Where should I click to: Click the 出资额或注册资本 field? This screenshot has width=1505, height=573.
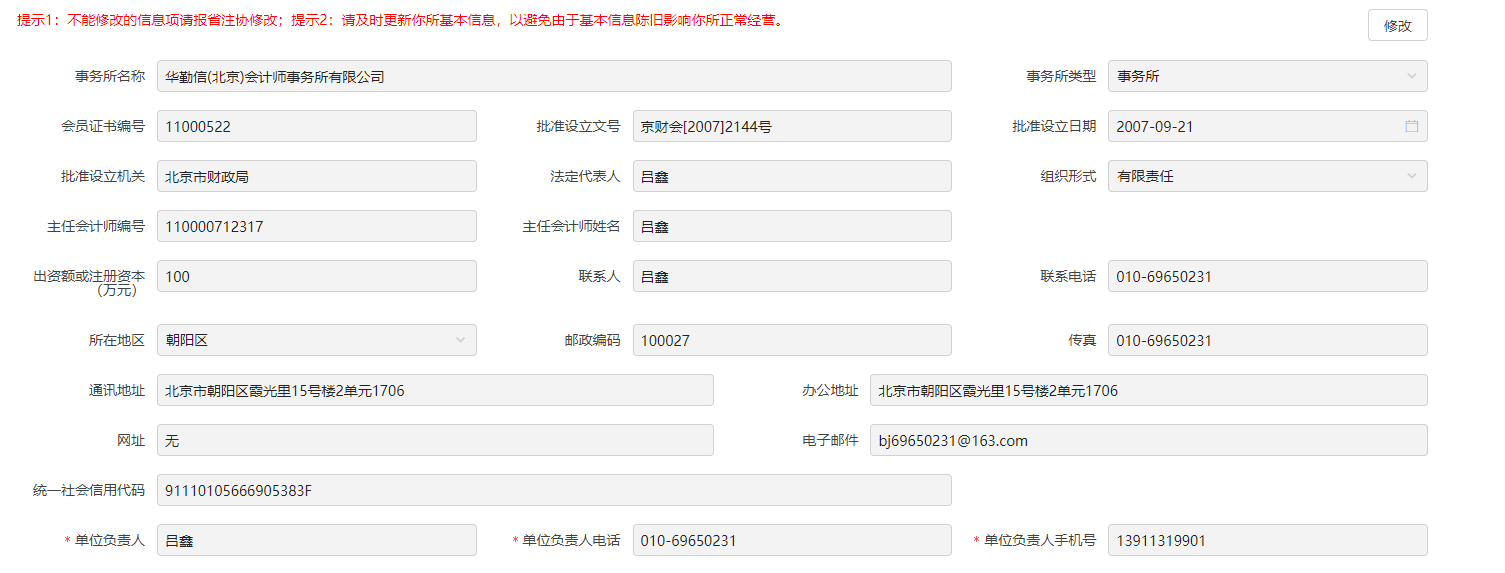click(316, 276)
